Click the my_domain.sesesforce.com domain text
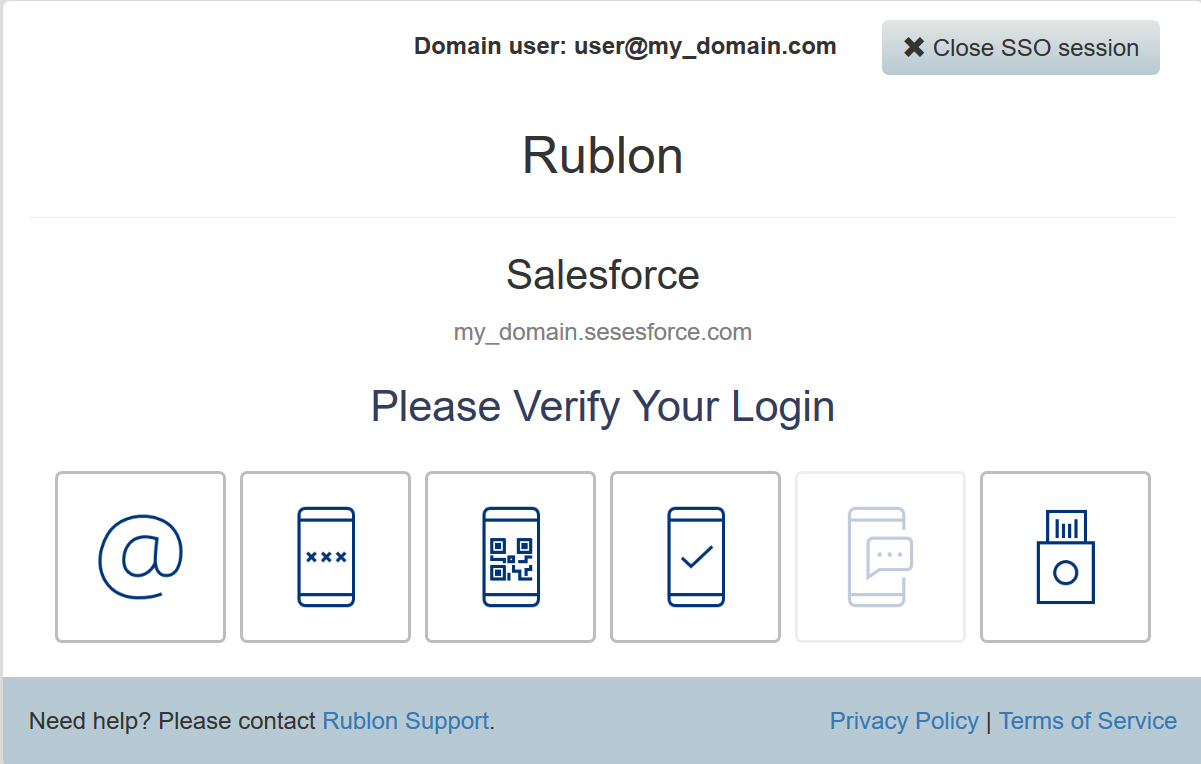Screen dimensions: 1201x764 click(602, 332)
